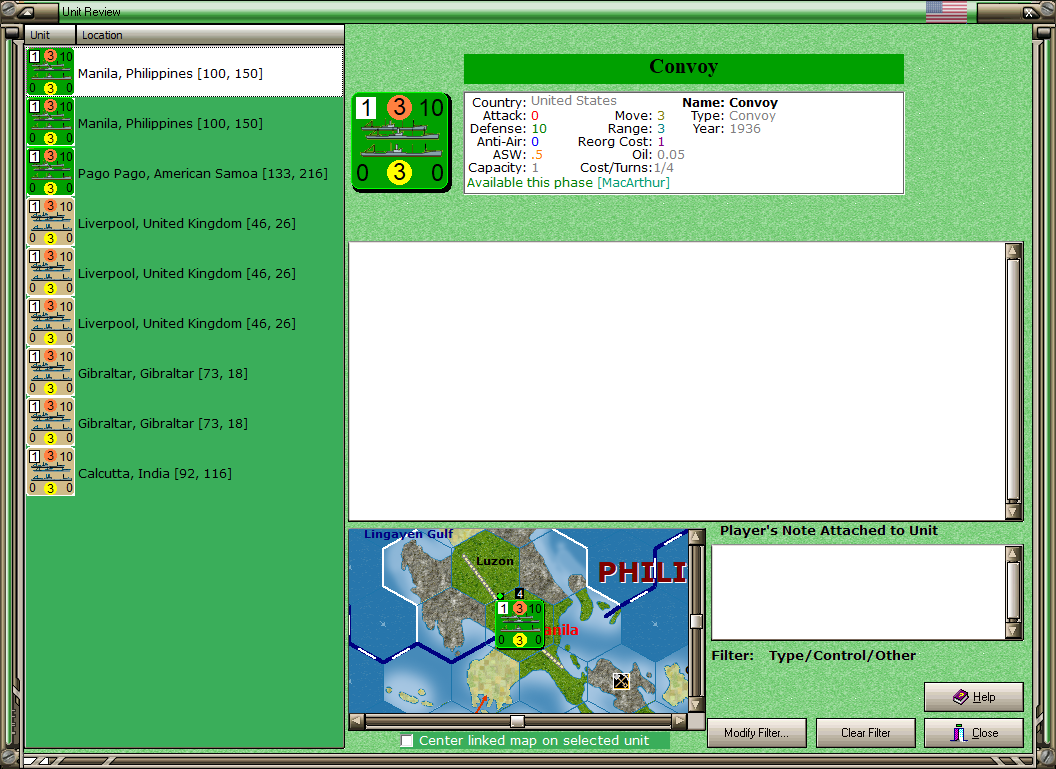1056x769 pixels.
Task: Click the detail text area scroll up arrow
Action: [x=1013, y=251]
